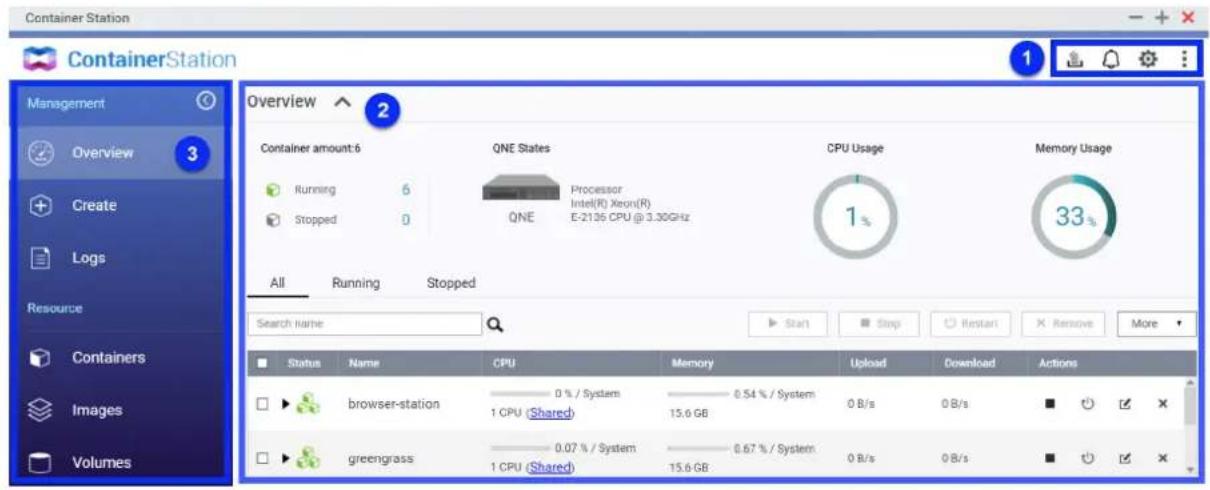Click the Remove button in the toolbar
Image resolution: width=1210 pixels, height=490 pixels.
tap(1064, 324)
